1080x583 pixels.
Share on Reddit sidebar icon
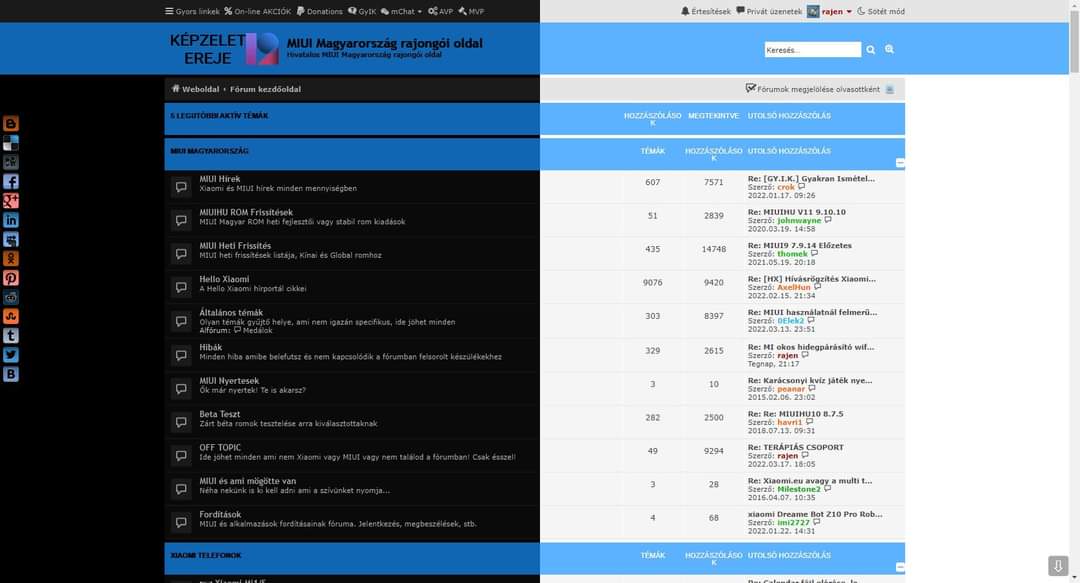coord(10,297)
